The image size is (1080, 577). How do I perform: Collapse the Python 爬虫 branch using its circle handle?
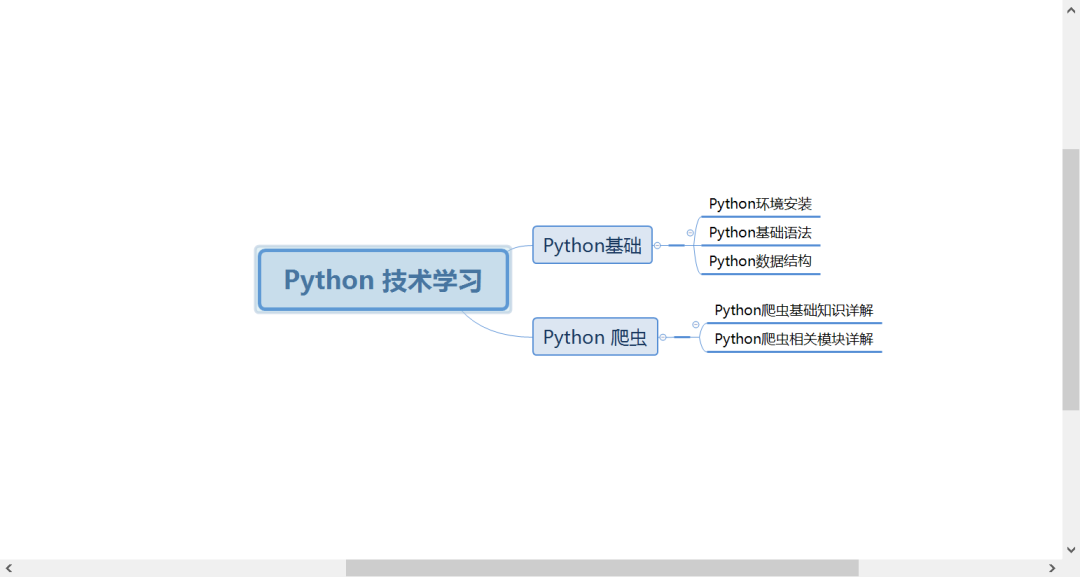(x=662, y=337)
